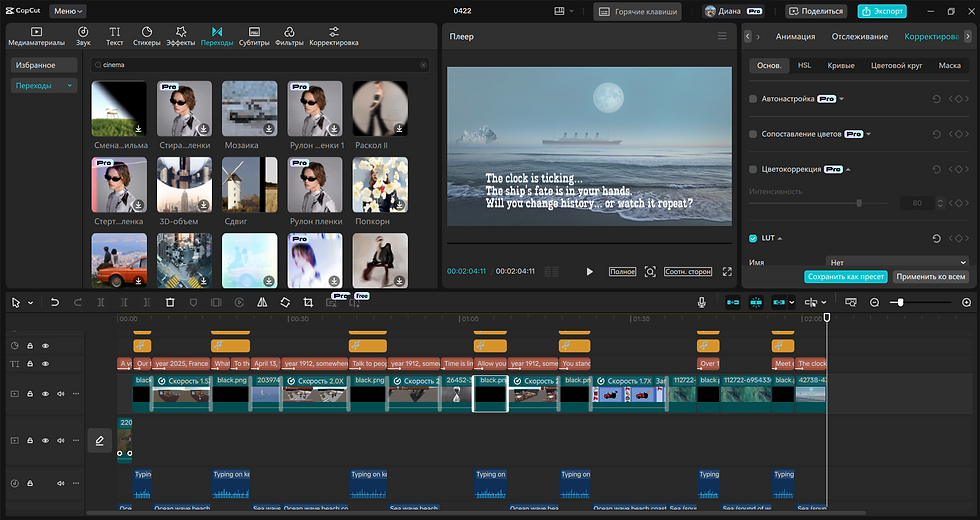Open the Звук media tab
This screenshot has width=980, height=520.
pyautogui.click(x=83, y=36)
